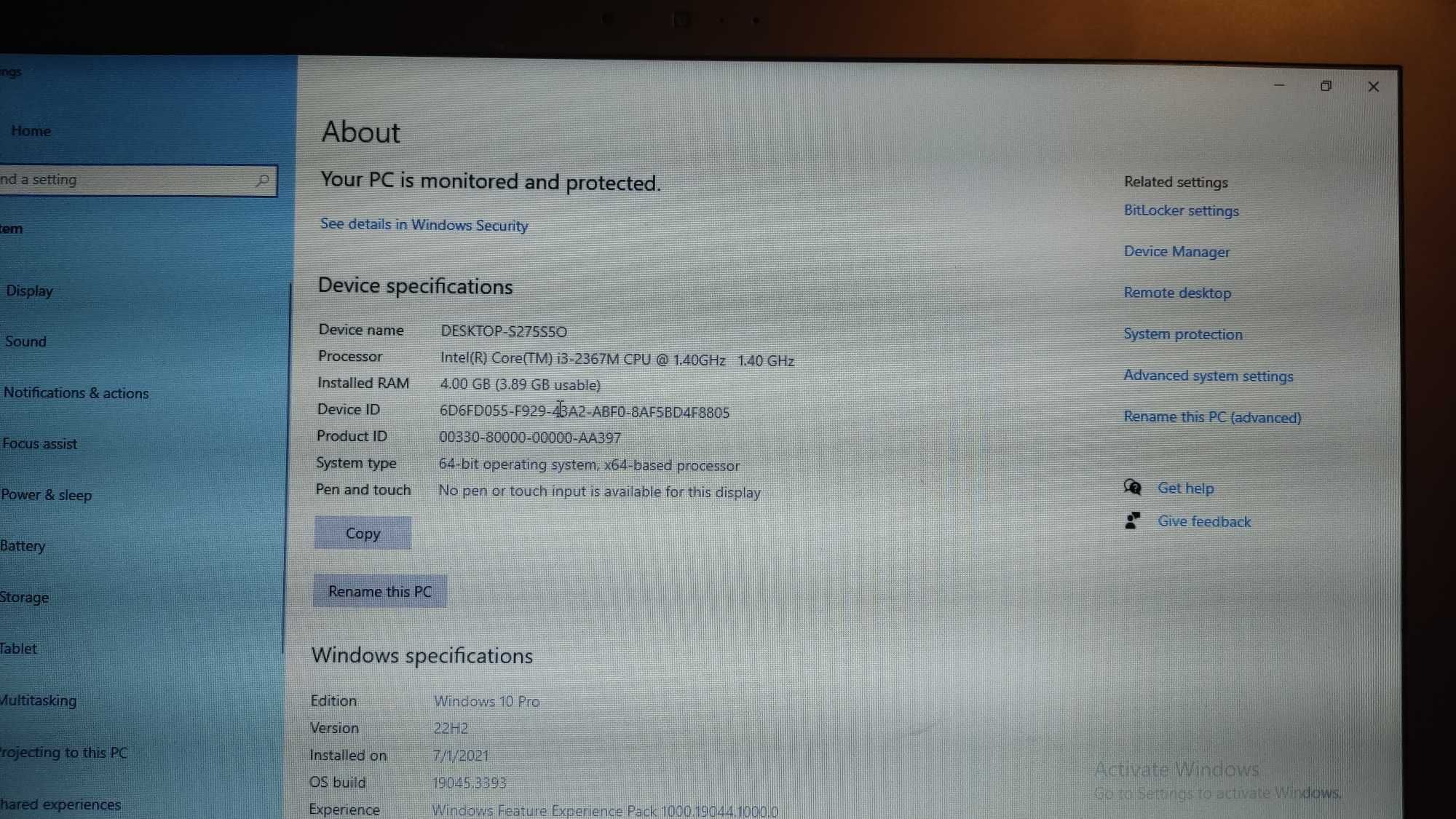Select Rename this PC advanced
Image resolution: width=1456 pixels, height=819 pixels.
pos(1212,416)
